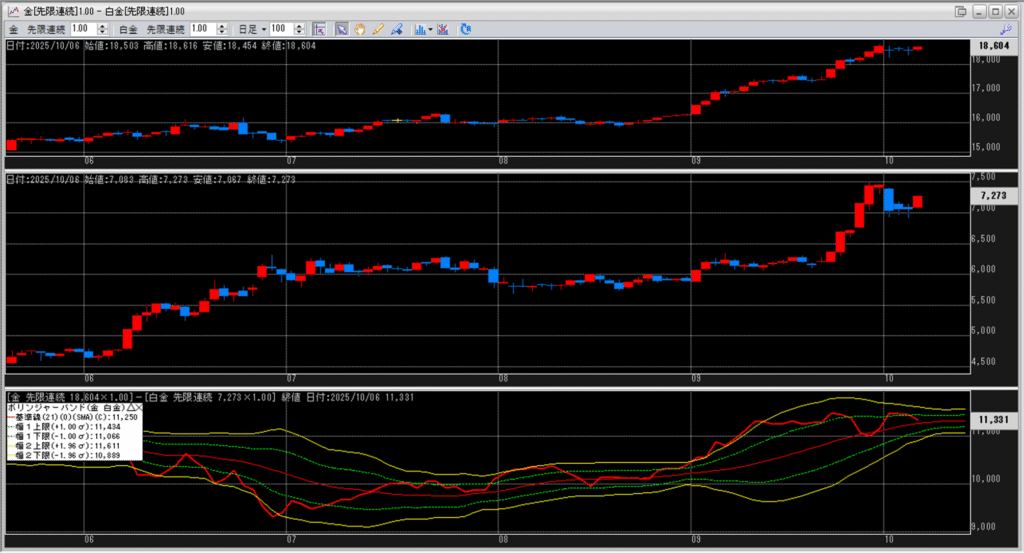
Task: Click the eraser tool icon
Action: (x=396, y=29)
